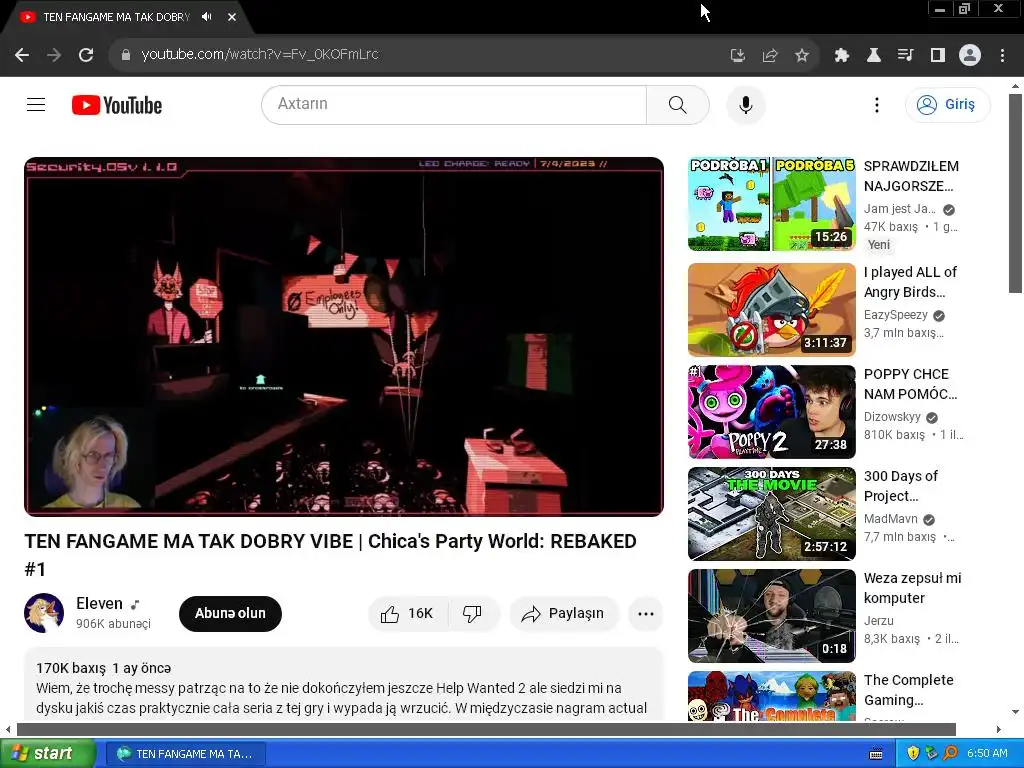Click the install/download icon in address bar

pos(737,55)
